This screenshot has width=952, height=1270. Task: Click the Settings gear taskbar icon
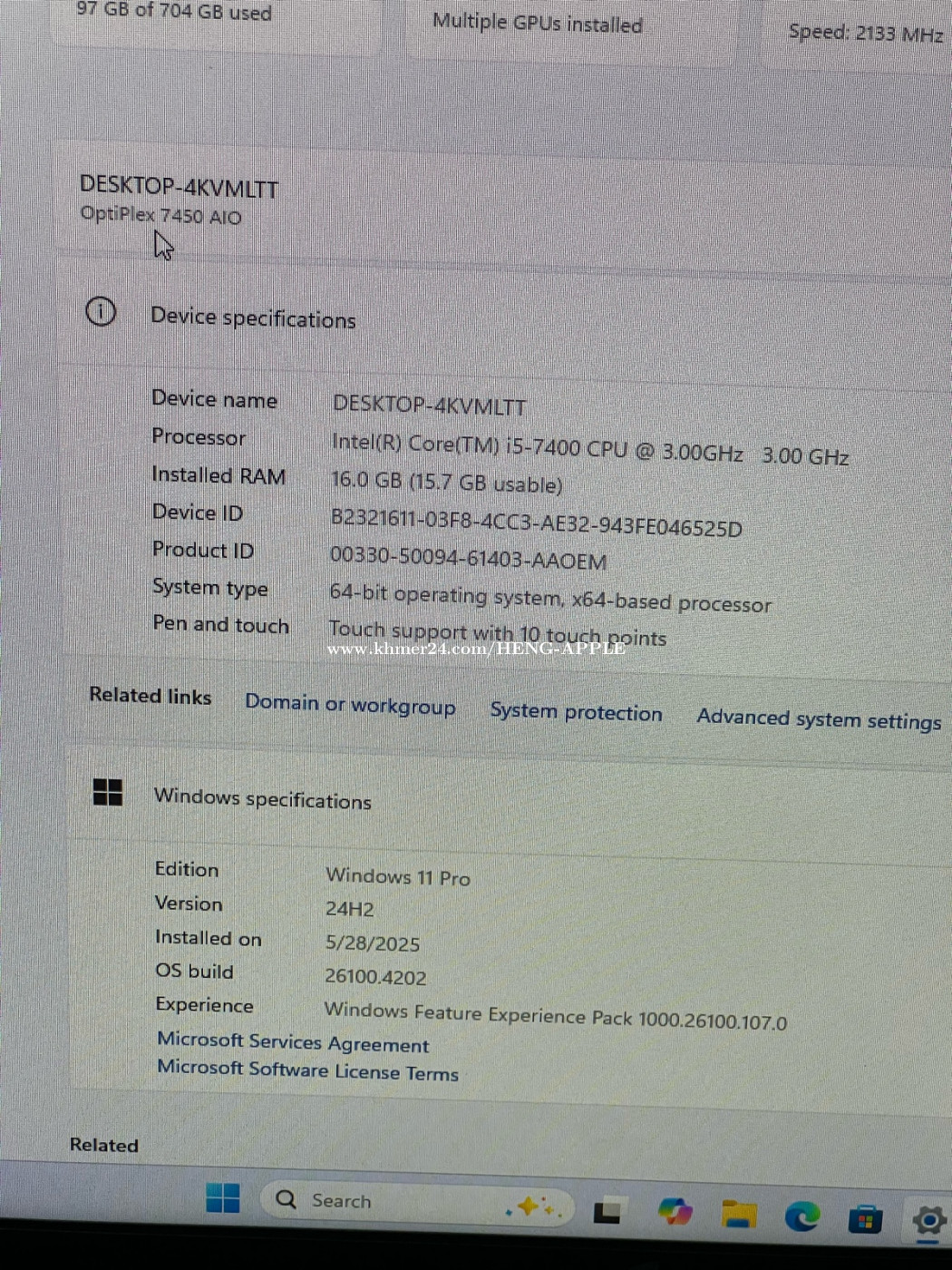coord(929,1221)
